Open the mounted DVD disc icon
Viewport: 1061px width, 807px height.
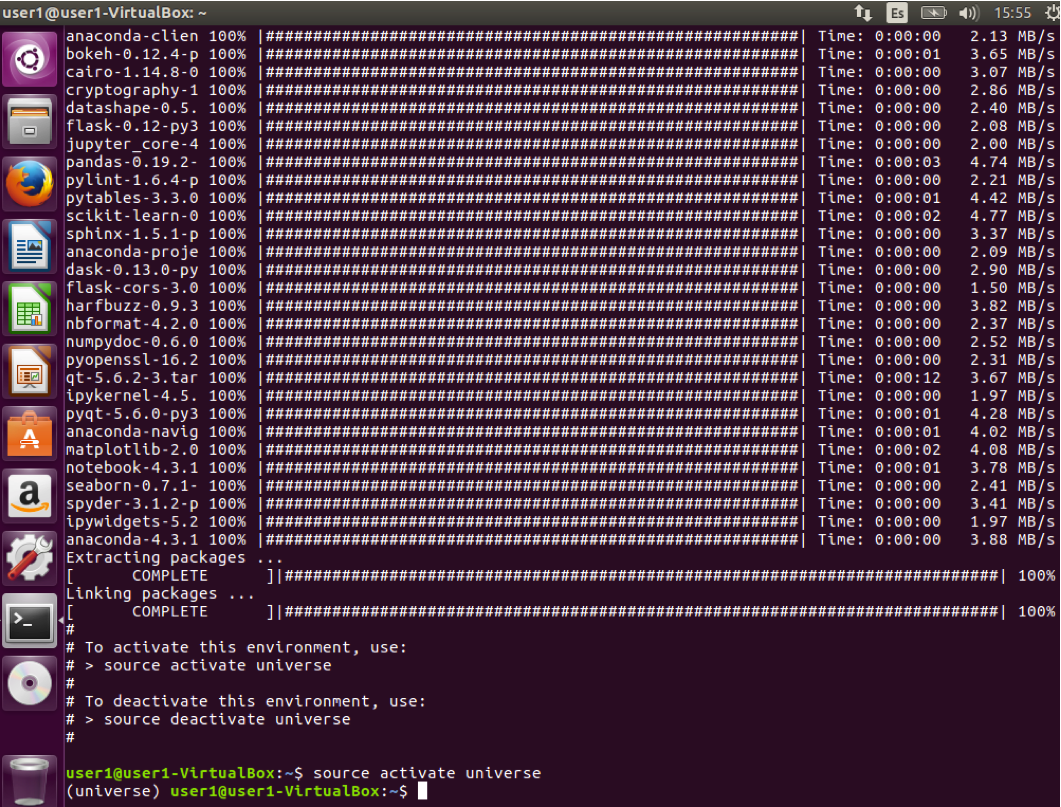coord(29,684)
